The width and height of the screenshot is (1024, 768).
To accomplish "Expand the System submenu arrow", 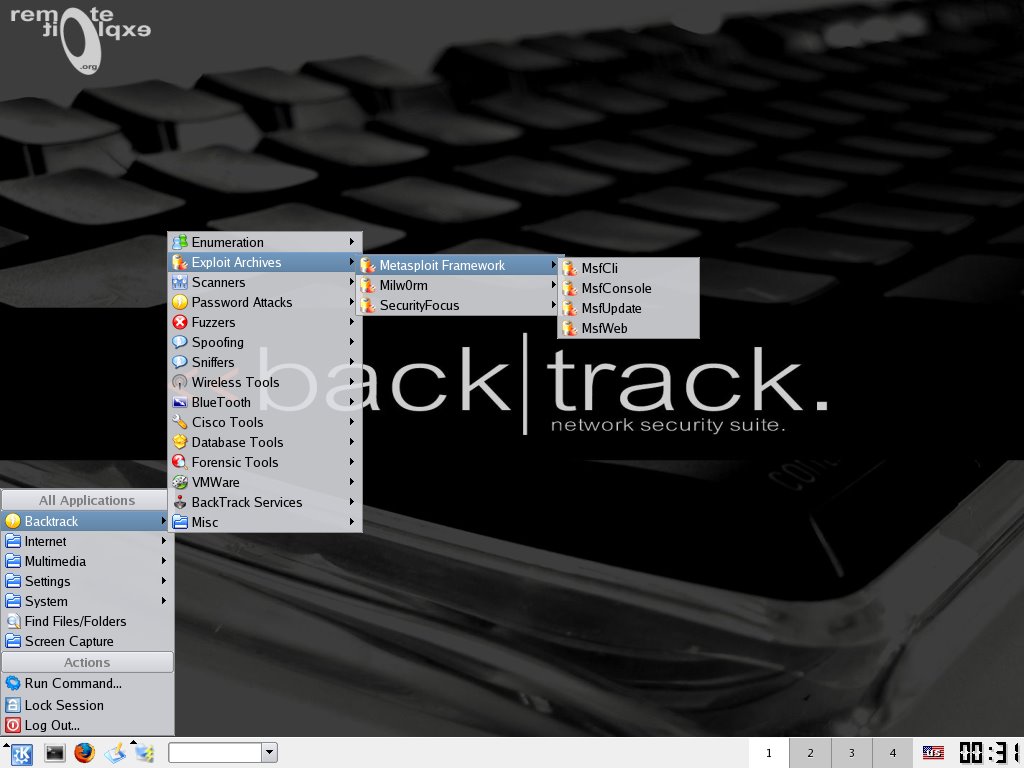I will coord(163,601).
